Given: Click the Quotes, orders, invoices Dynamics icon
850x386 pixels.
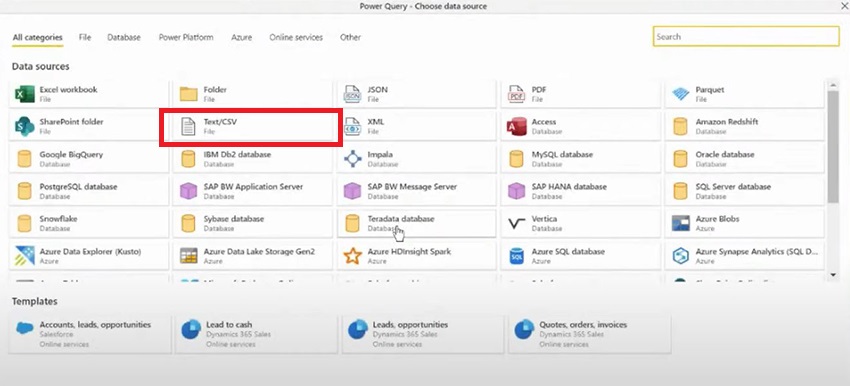Looking at the screenshot, I should pyautogui.click(x=524, y=329).
